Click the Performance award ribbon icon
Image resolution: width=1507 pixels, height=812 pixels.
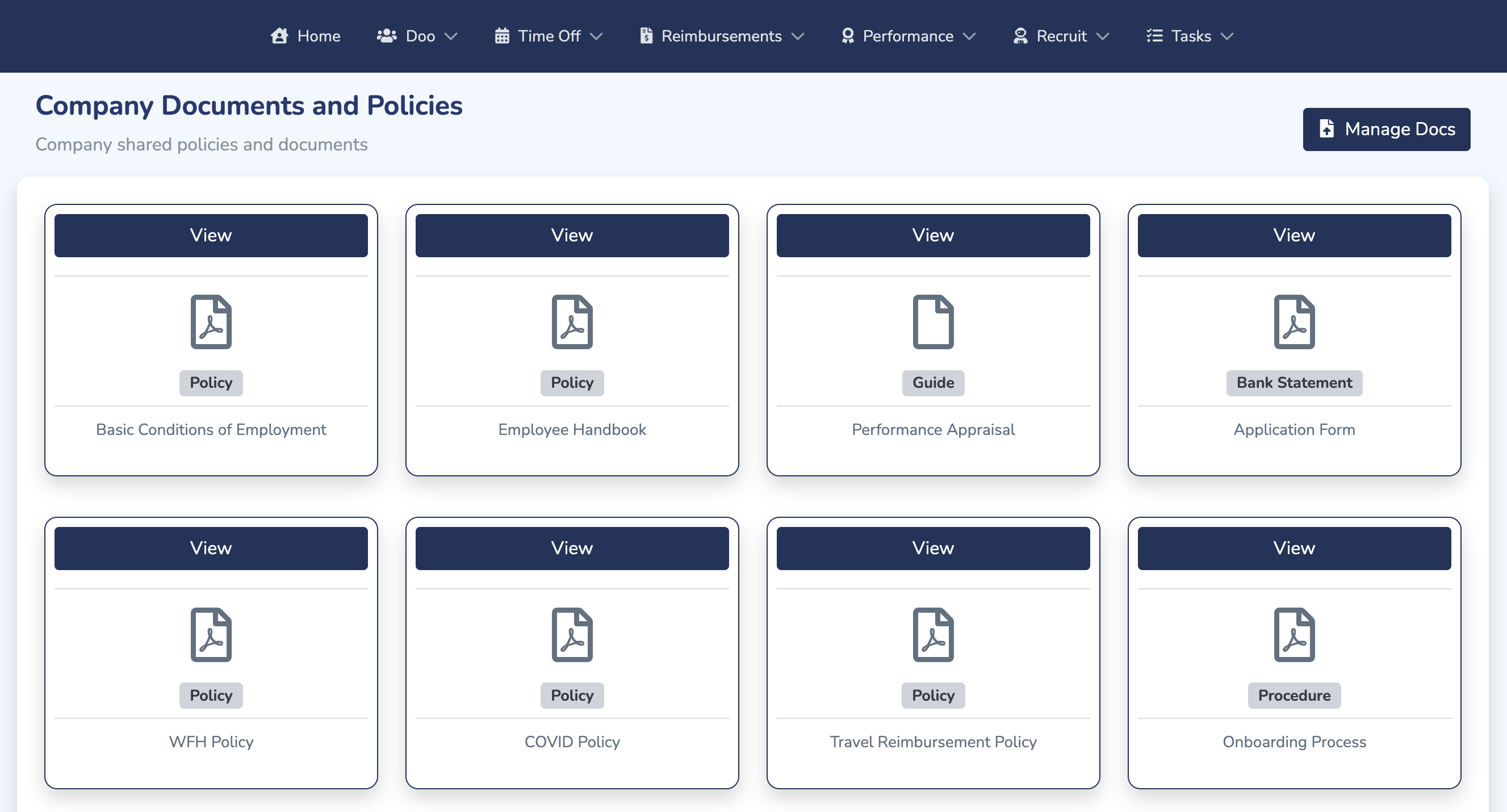pyautogui.click(x=848, y=36)
